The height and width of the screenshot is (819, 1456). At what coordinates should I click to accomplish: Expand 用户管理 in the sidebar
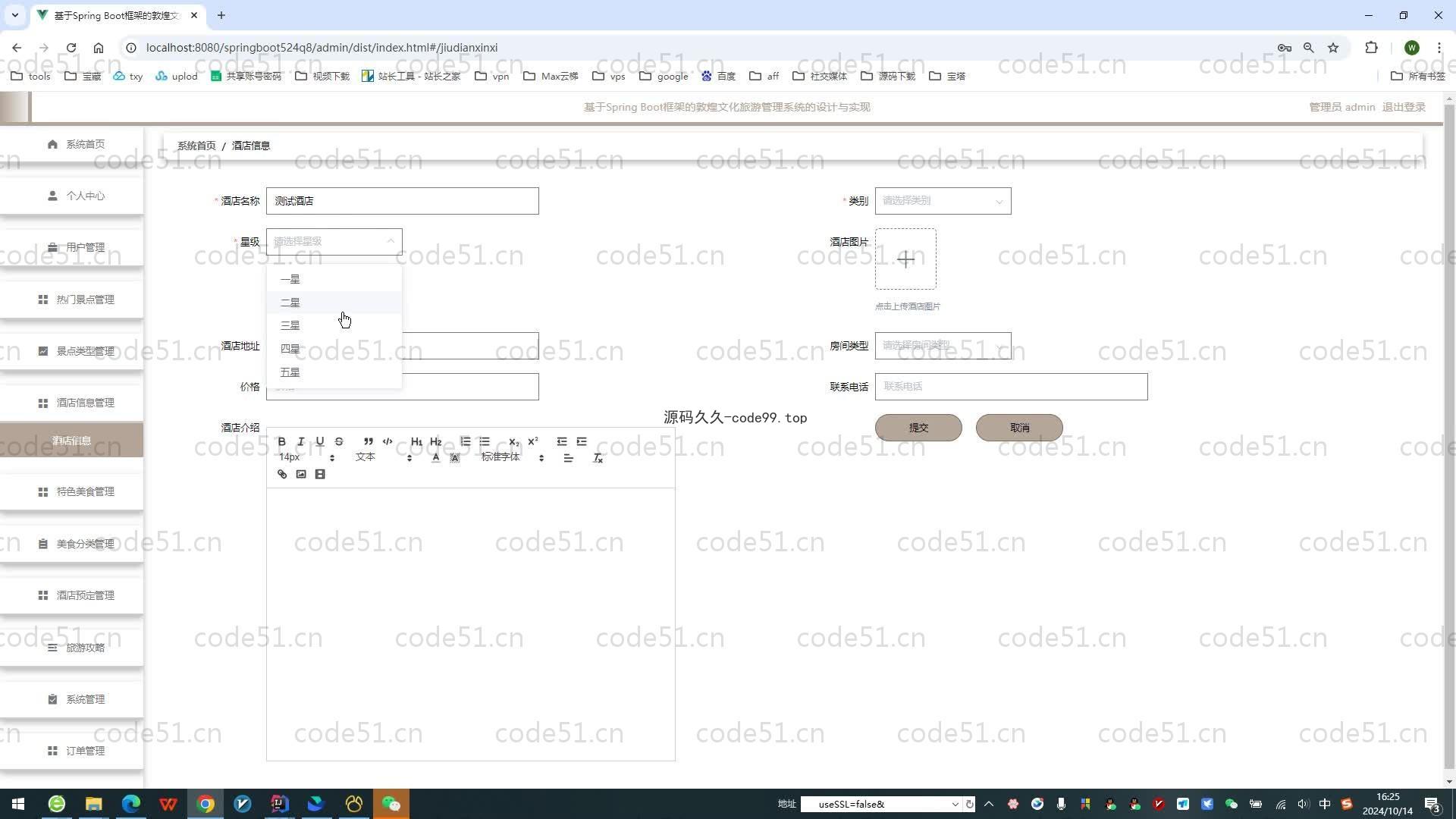71,247
